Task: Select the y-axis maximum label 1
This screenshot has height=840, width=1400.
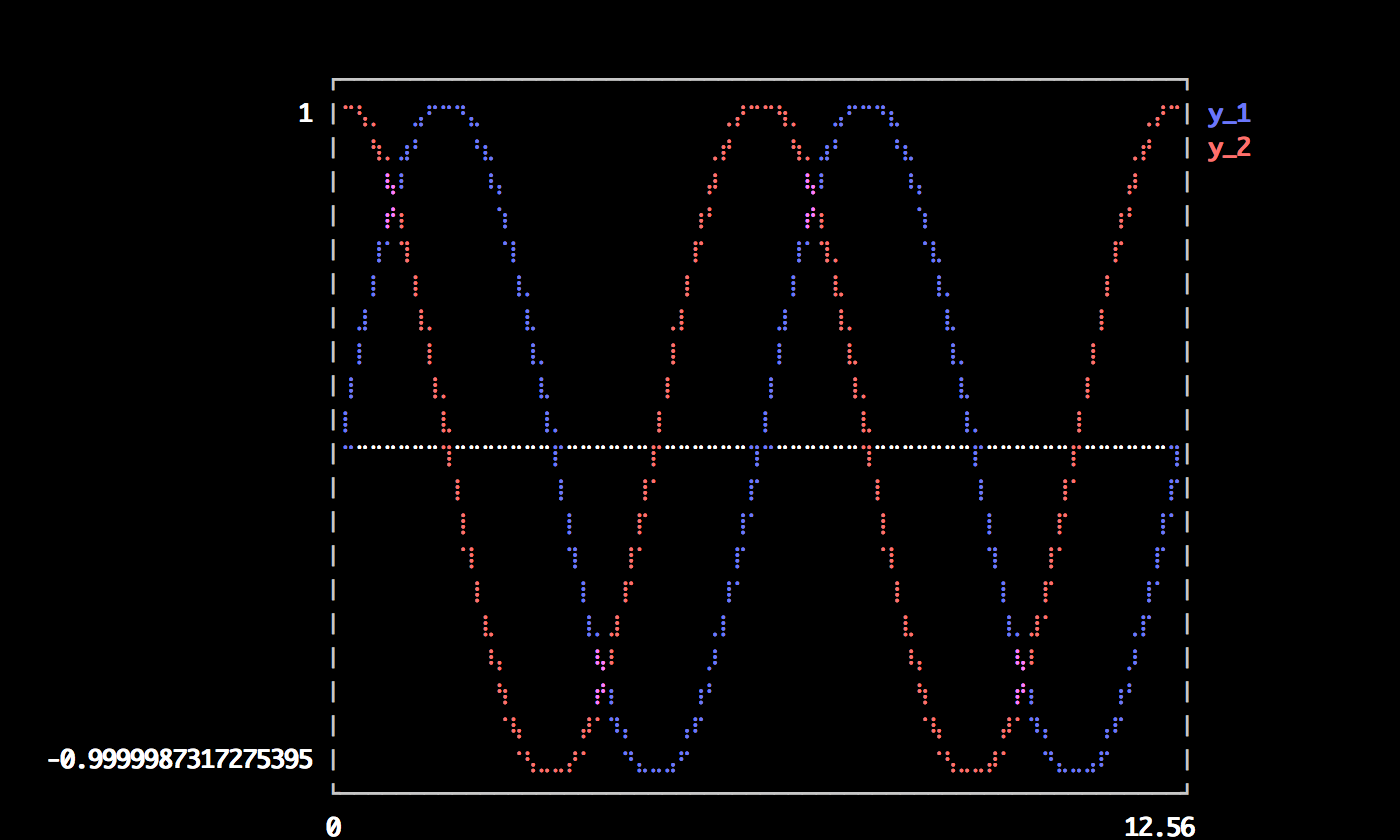Action: pos(305,114)
